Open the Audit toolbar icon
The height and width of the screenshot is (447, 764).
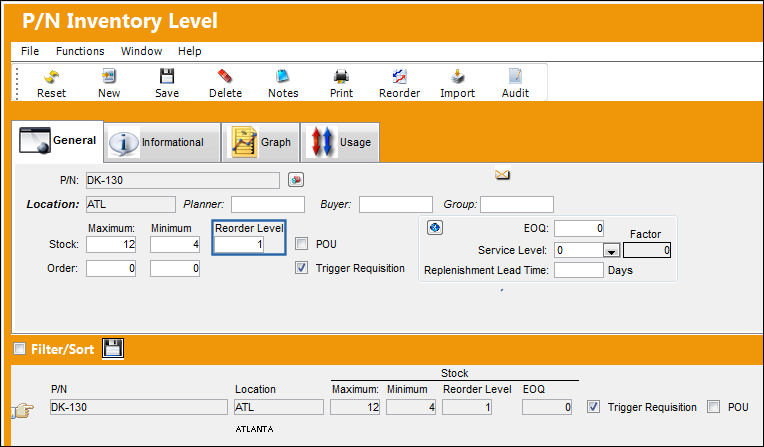(x=515, y=77)
